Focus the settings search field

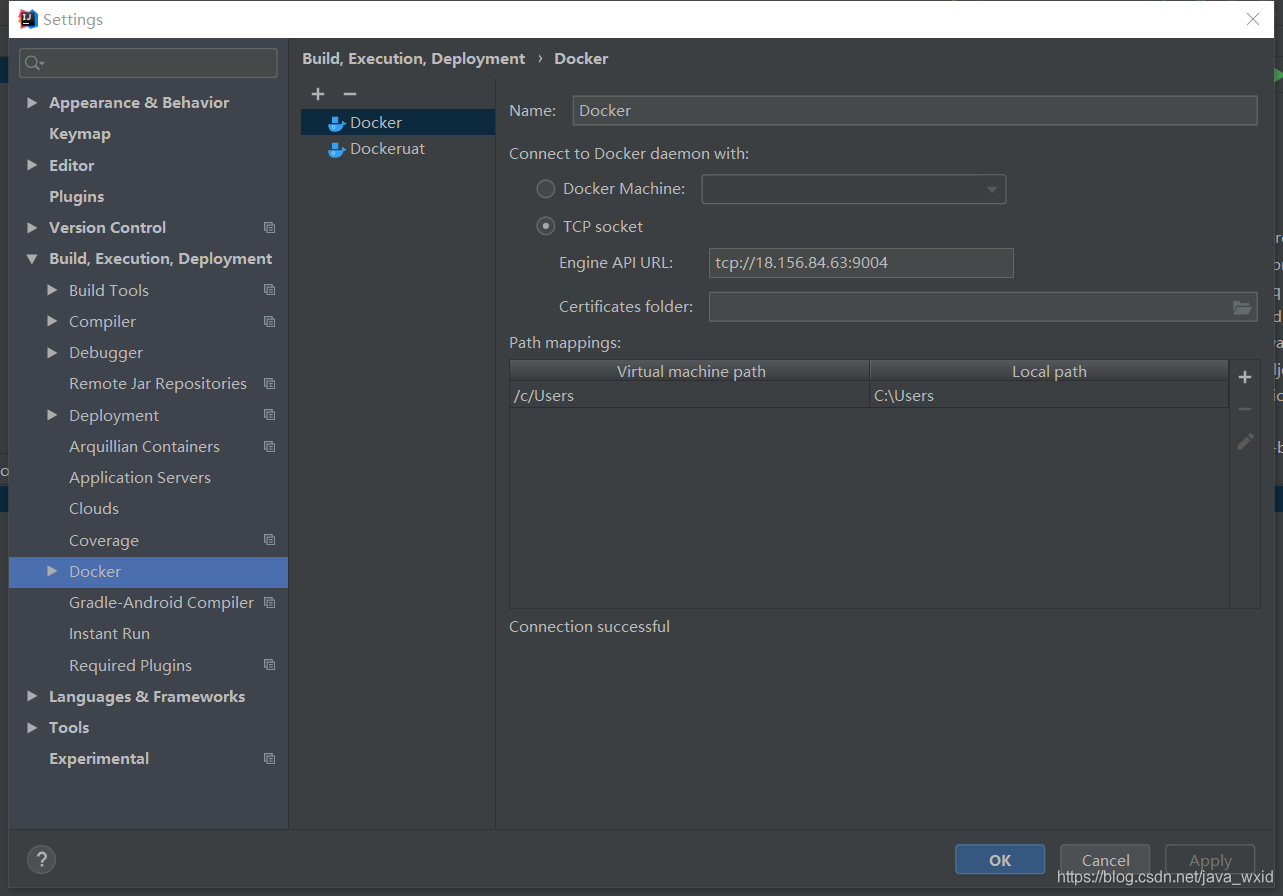click(x=148, y=63)
